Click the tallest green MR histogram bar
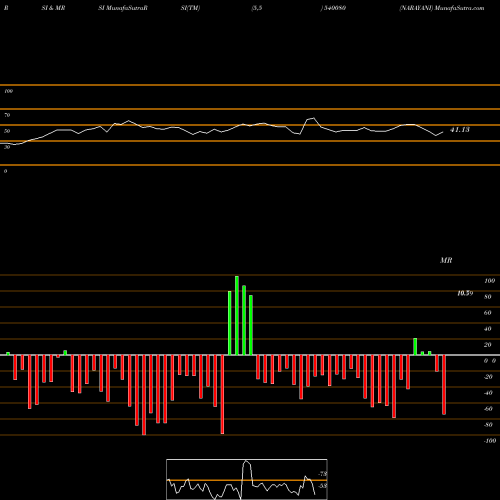The image size is (500, 500). 237,315
